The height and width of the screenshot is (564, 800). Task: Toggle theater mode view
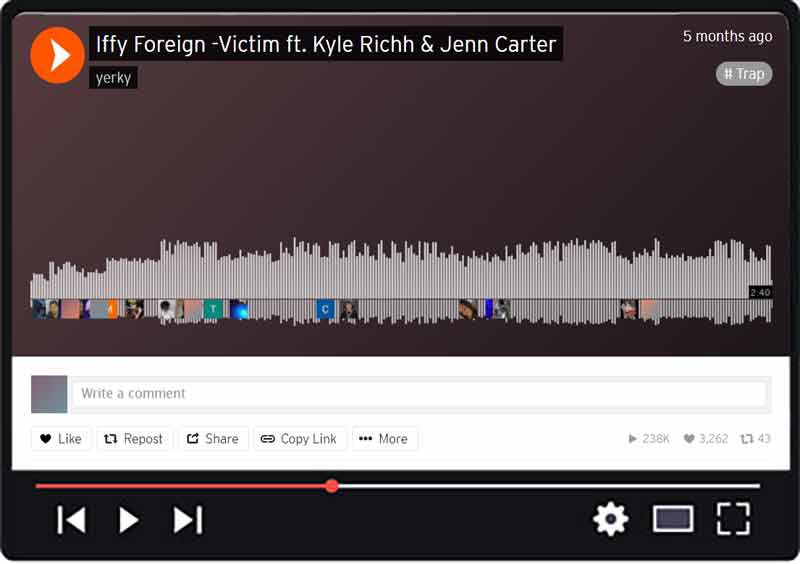[x=673, y=519]
